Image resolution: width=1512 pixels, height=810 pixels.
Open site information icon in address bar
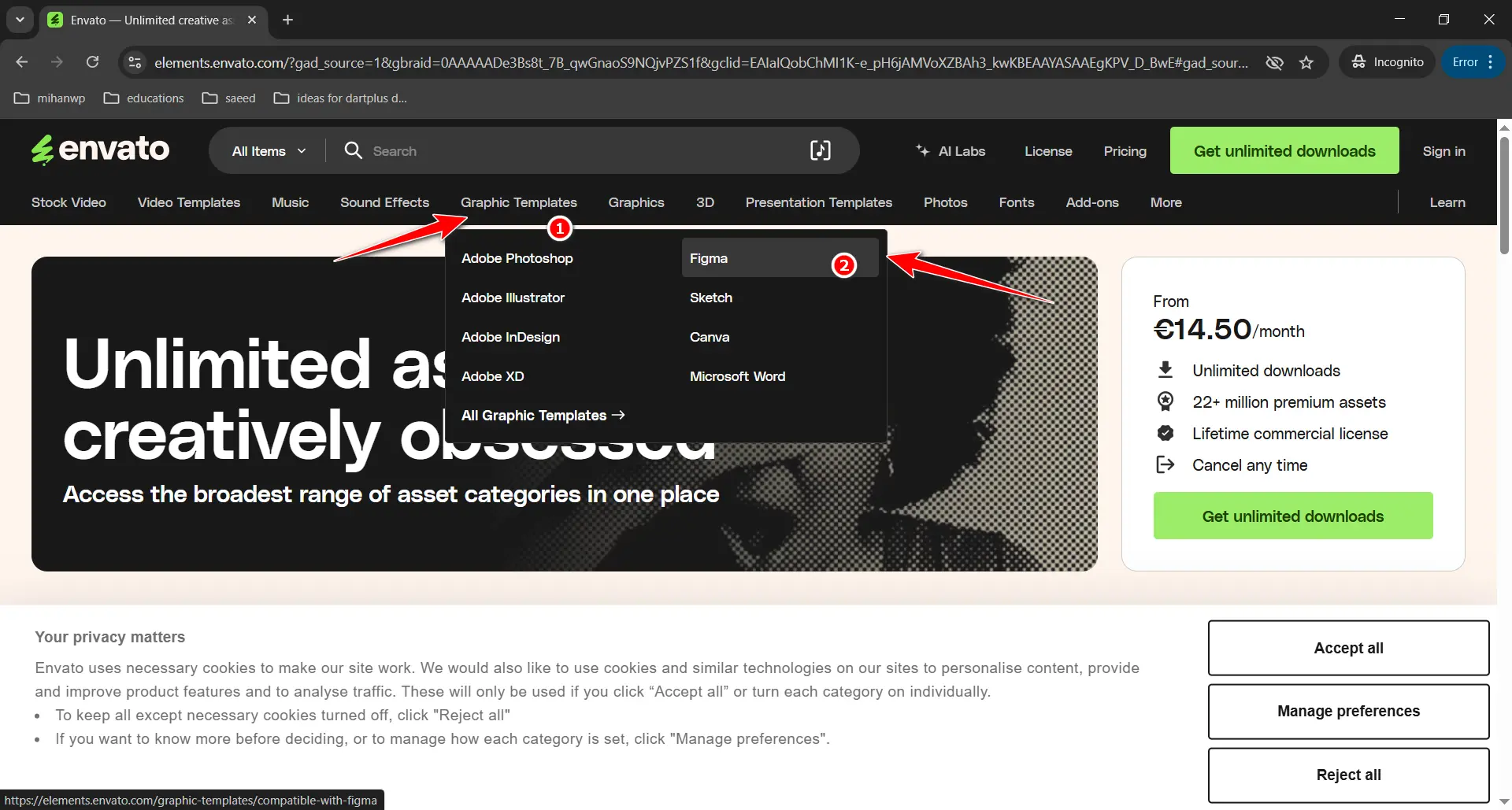point(135,62)
